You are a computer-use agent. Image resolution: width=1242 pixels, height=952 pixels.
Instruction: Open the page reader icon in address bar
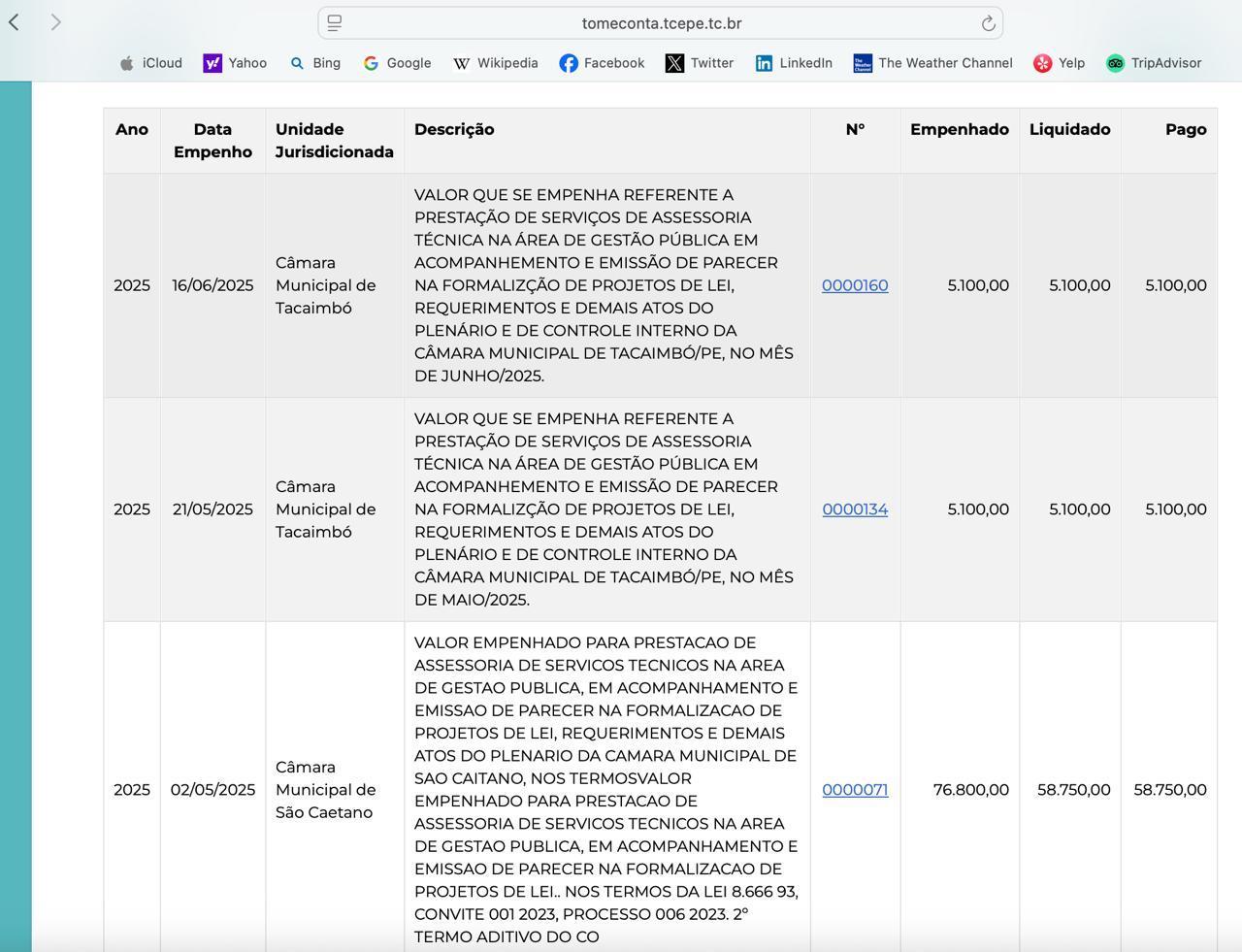coord(335,23)
